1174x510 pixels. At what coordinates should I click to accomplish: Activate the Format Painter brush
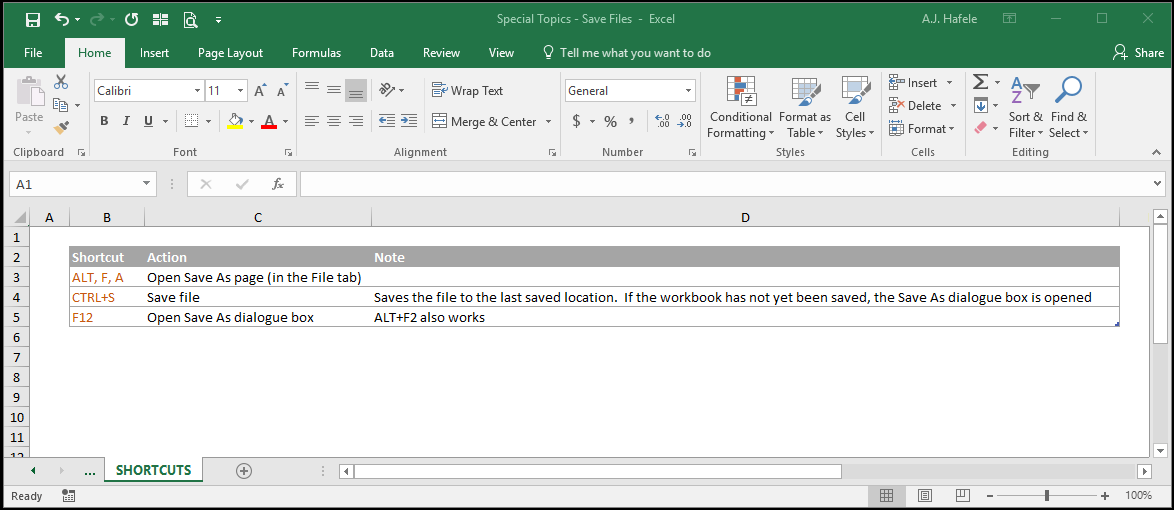click(61, 127)
